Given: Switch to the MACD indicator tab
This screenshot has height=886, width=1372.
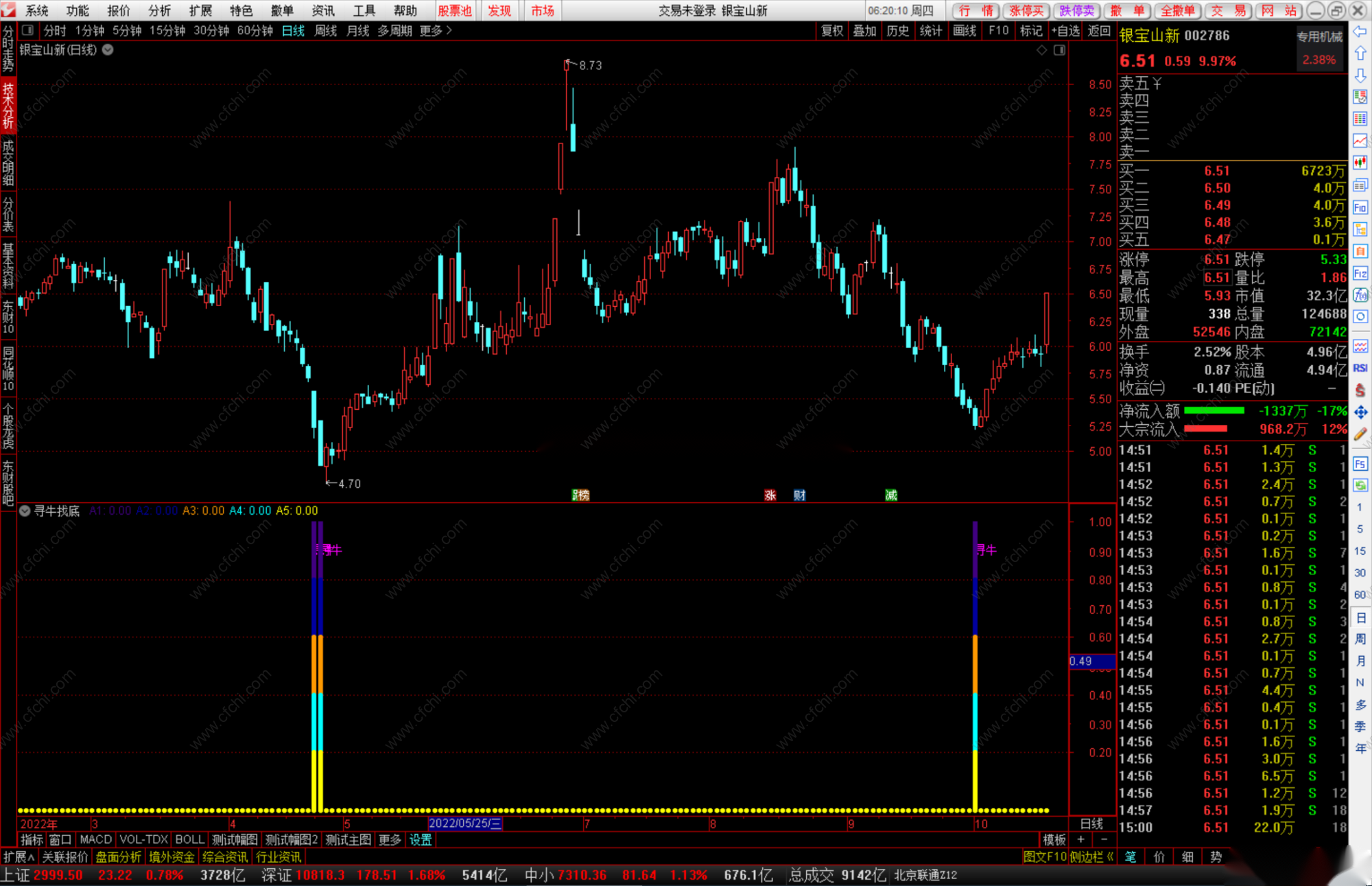Looking at the screenshot, I should [95, 839].
